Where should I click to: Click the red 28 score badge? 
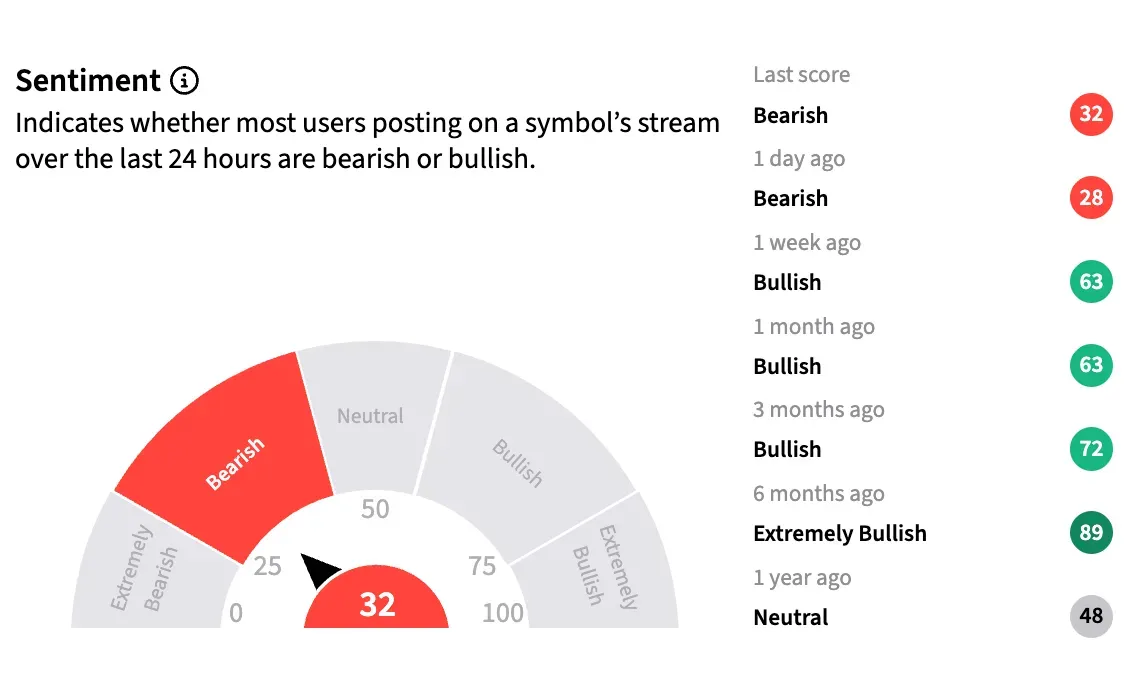1090,198
